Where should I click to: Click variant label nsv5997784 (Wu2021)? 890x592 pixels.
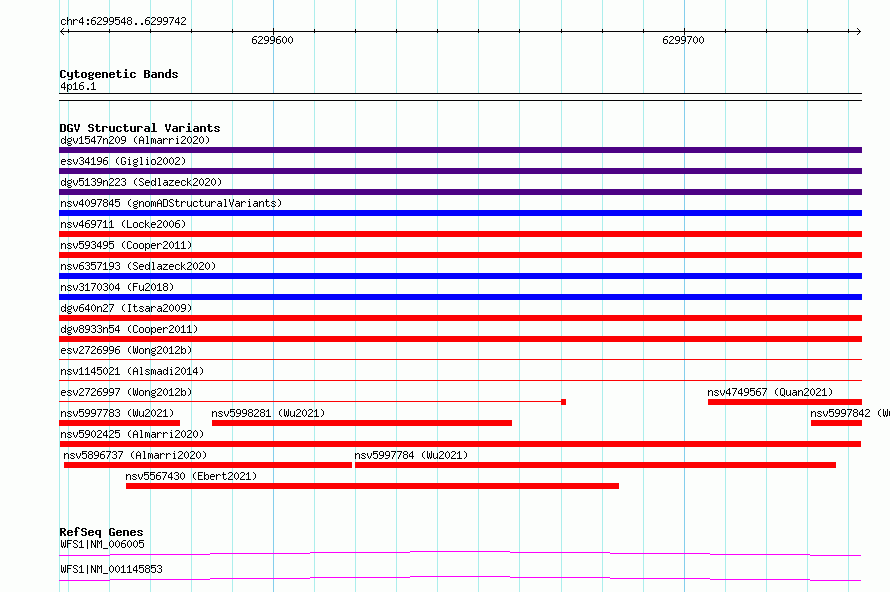point(411,455)
